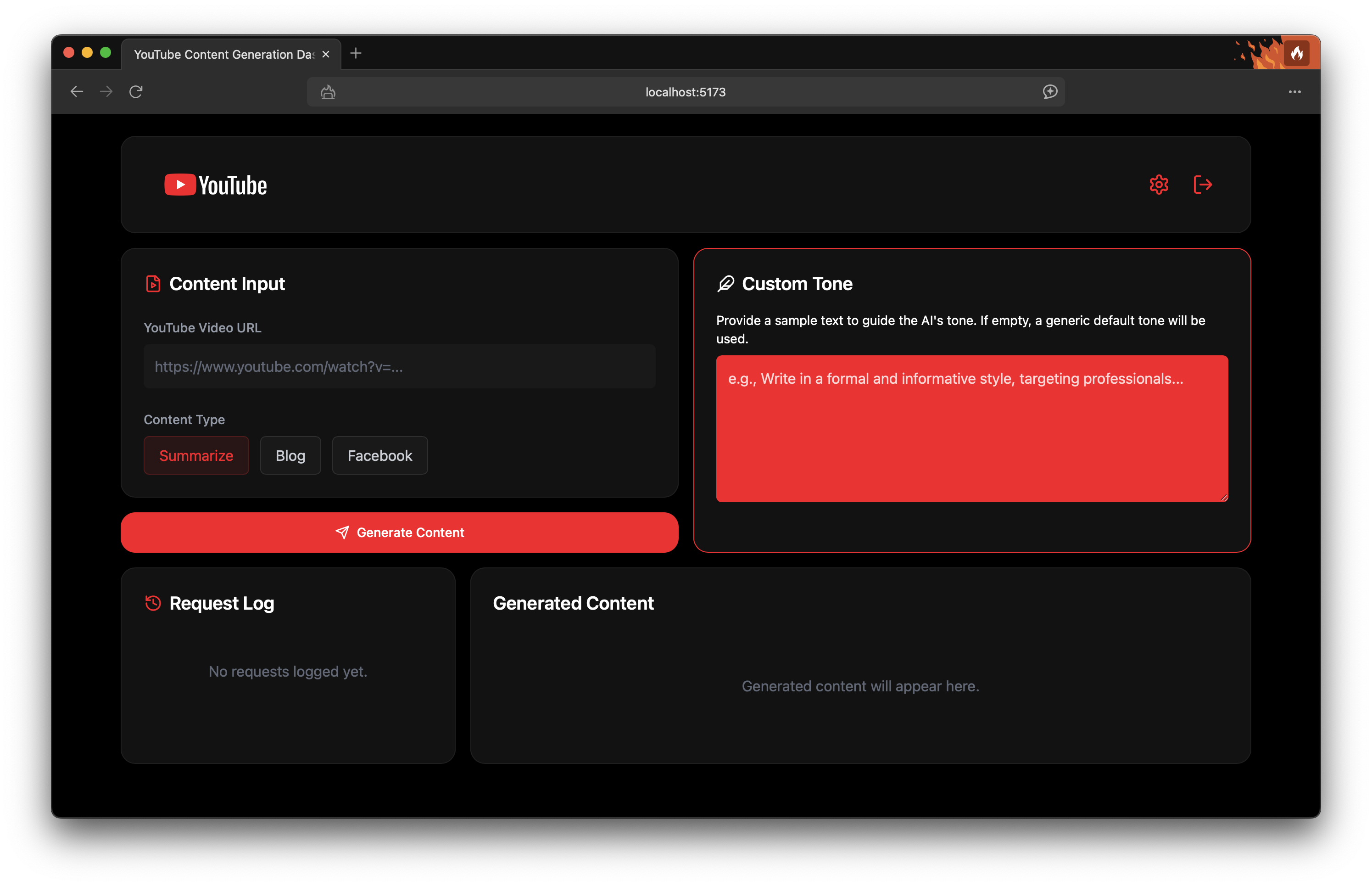Click the localhost:5173 address bar
The width and height of the screenshot is (1372, 886).
pyautogui.click(x=685, y=92)
